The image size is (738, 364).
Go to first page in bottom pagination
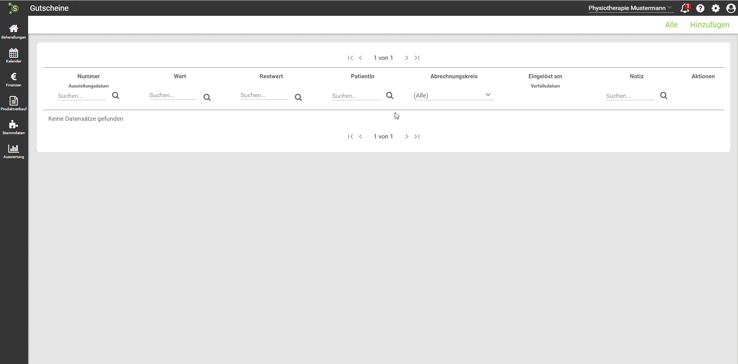pos(350,137)
